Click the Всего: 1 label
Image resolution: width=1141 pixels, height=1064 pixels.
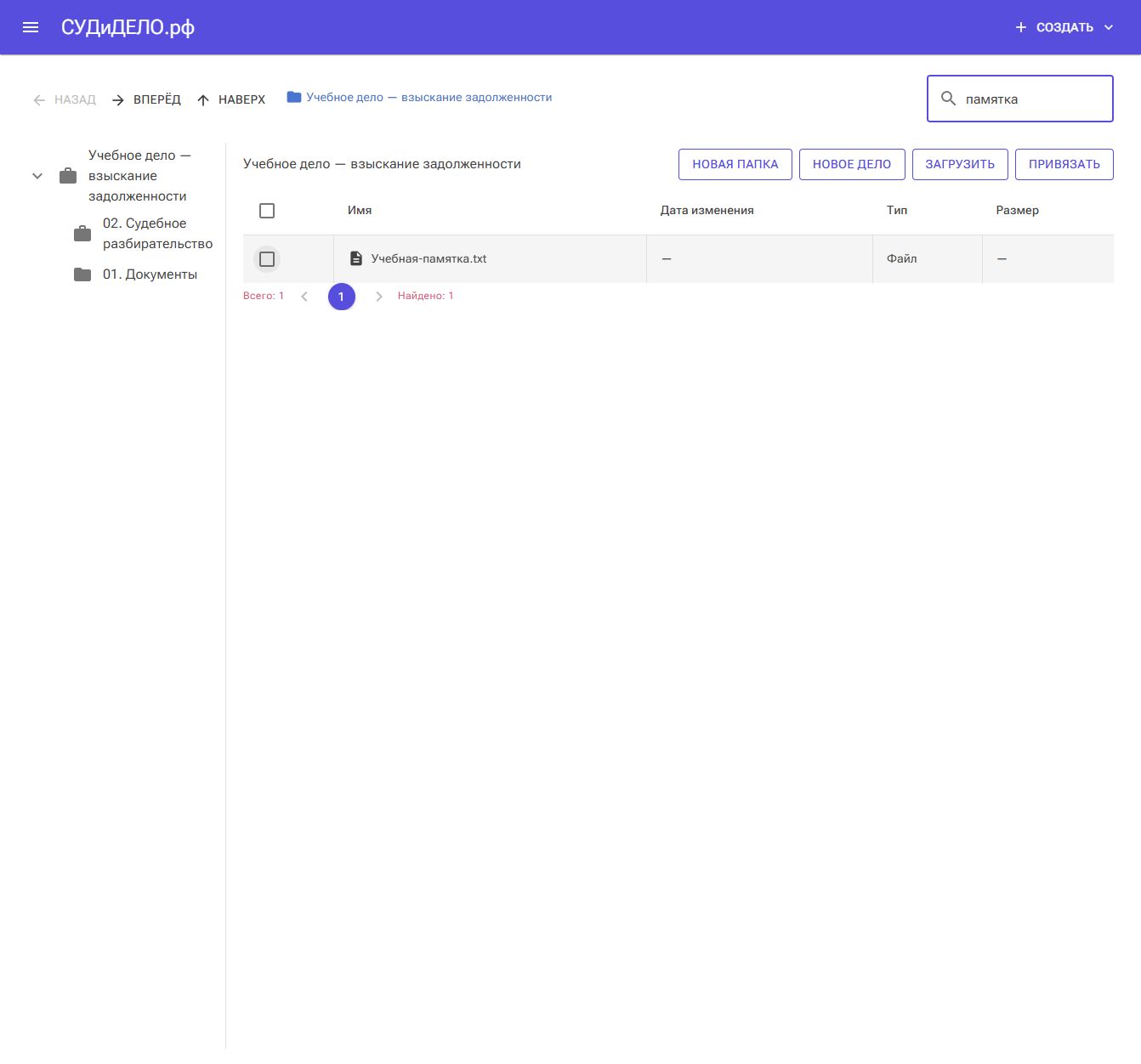point(264,296)
